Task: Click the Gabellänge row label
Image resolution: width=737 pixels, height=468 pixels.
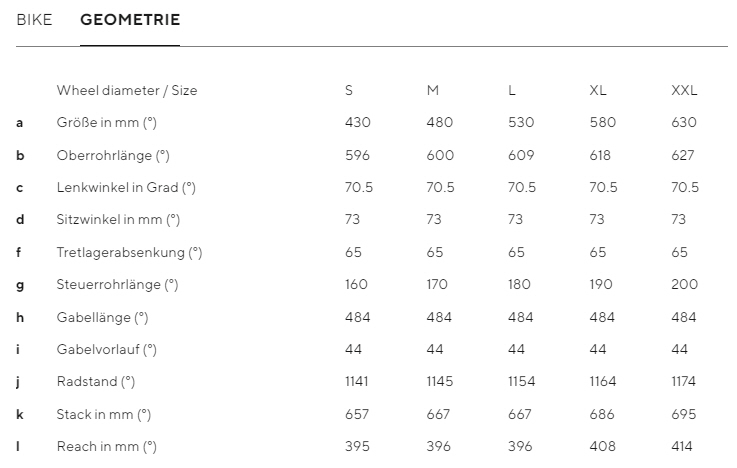Action: point(102,317)
